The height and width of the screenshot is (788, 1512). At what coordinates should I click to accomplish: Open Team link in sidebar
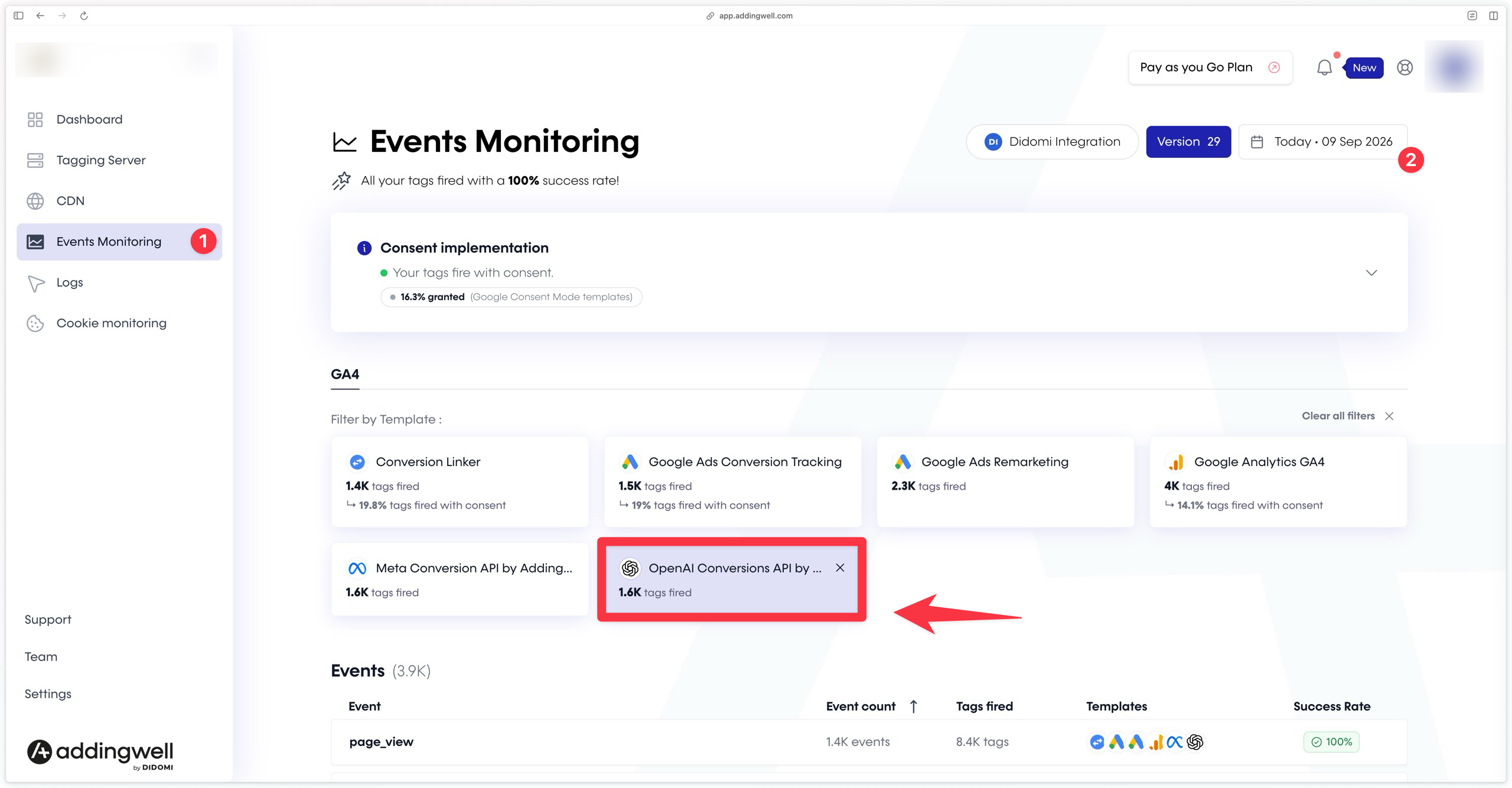point(41,657)
